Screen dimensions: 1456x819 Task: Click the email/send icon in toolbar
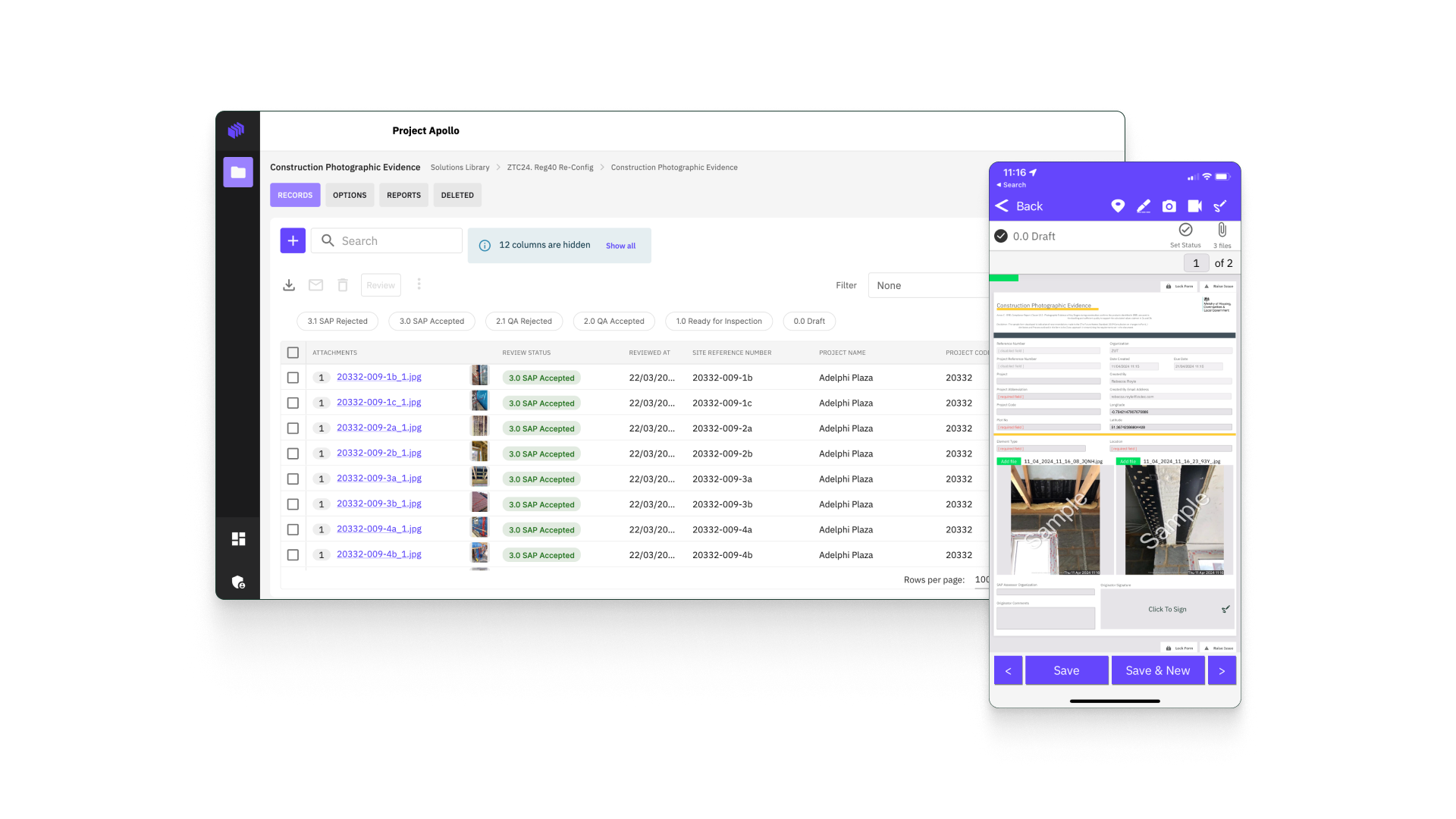pos(316,285)
